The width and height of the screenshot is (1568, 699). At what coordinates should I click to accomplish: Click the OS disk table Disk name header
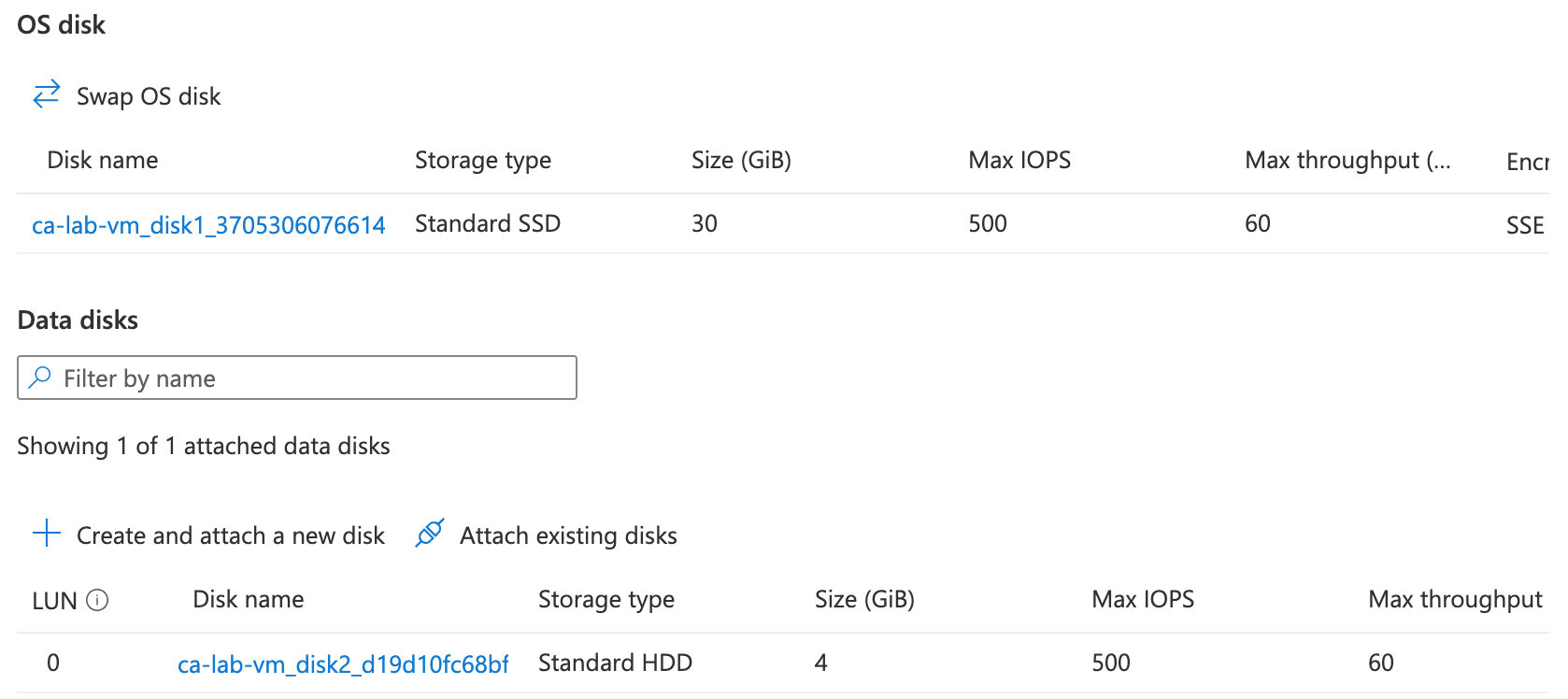(x=103, y=161)
